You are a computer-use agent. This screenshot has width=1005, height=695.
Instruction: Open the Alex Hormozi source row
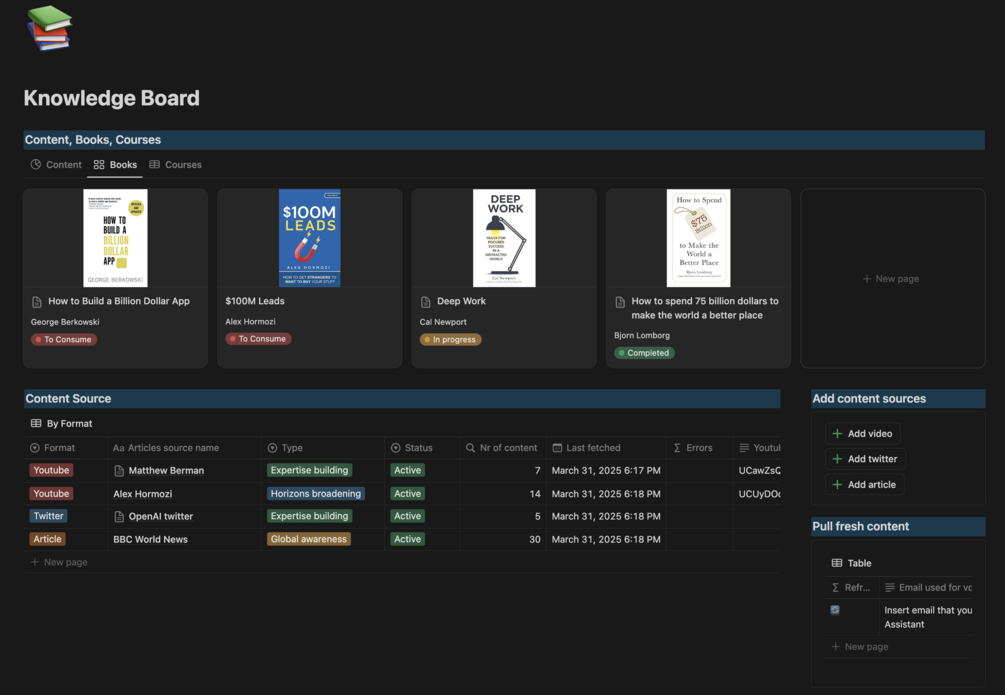tap(142, 494)
